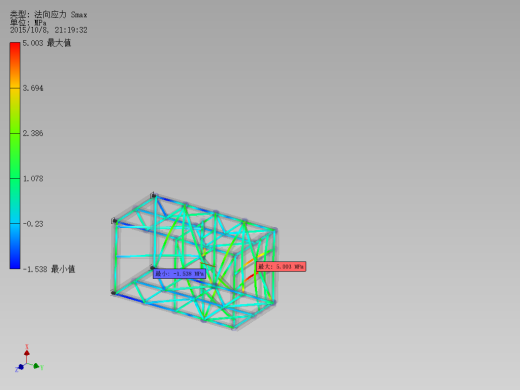
Task: Click the timestamp 2015/10/8, 21:19:32
Action: coord(49,30)
